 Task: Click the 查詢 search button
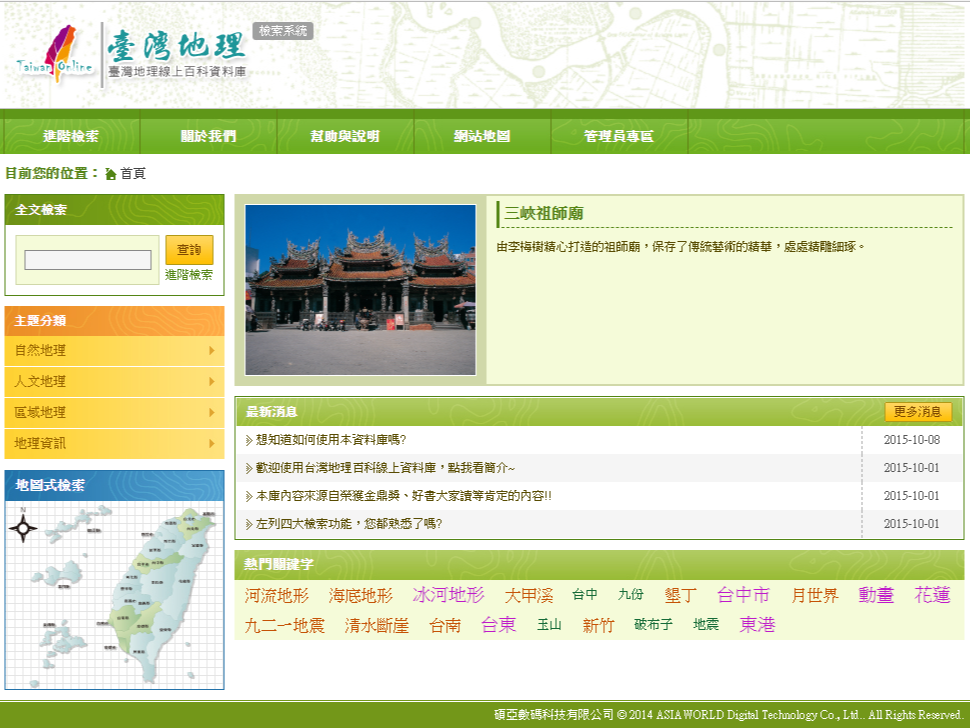pyautogui.click(x=189, y=250)
